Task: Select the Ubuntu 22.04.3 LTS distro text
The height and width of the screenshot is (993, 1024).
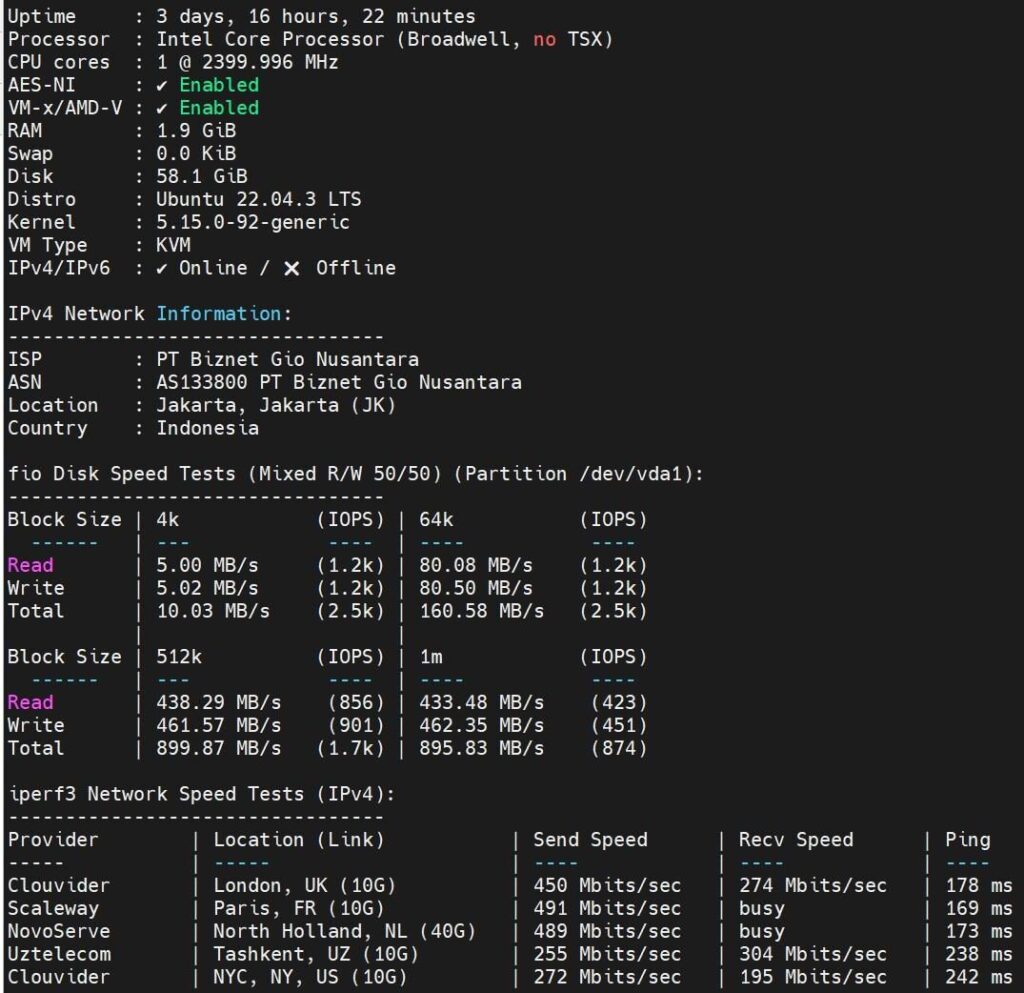Action: coord(258,199)
